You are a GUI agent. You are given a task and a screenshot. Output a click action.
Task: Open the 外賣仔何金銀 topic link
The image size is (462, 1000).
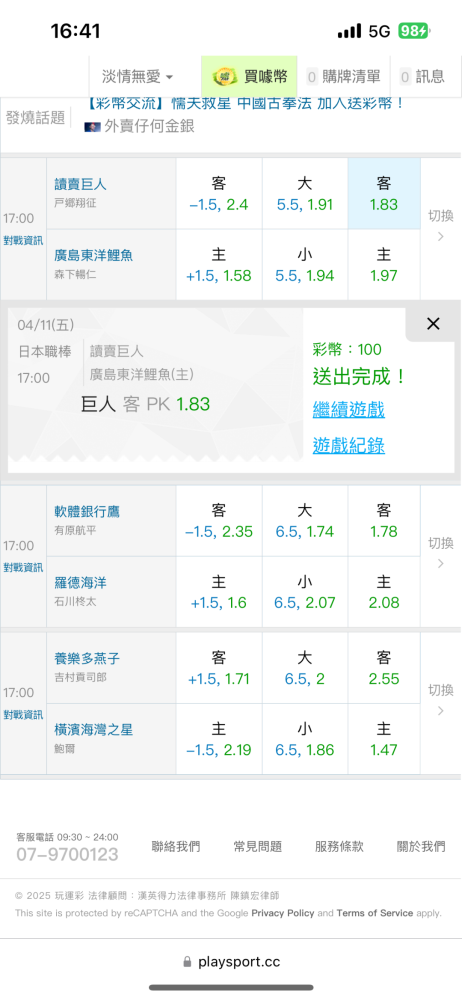pos(149,126)
